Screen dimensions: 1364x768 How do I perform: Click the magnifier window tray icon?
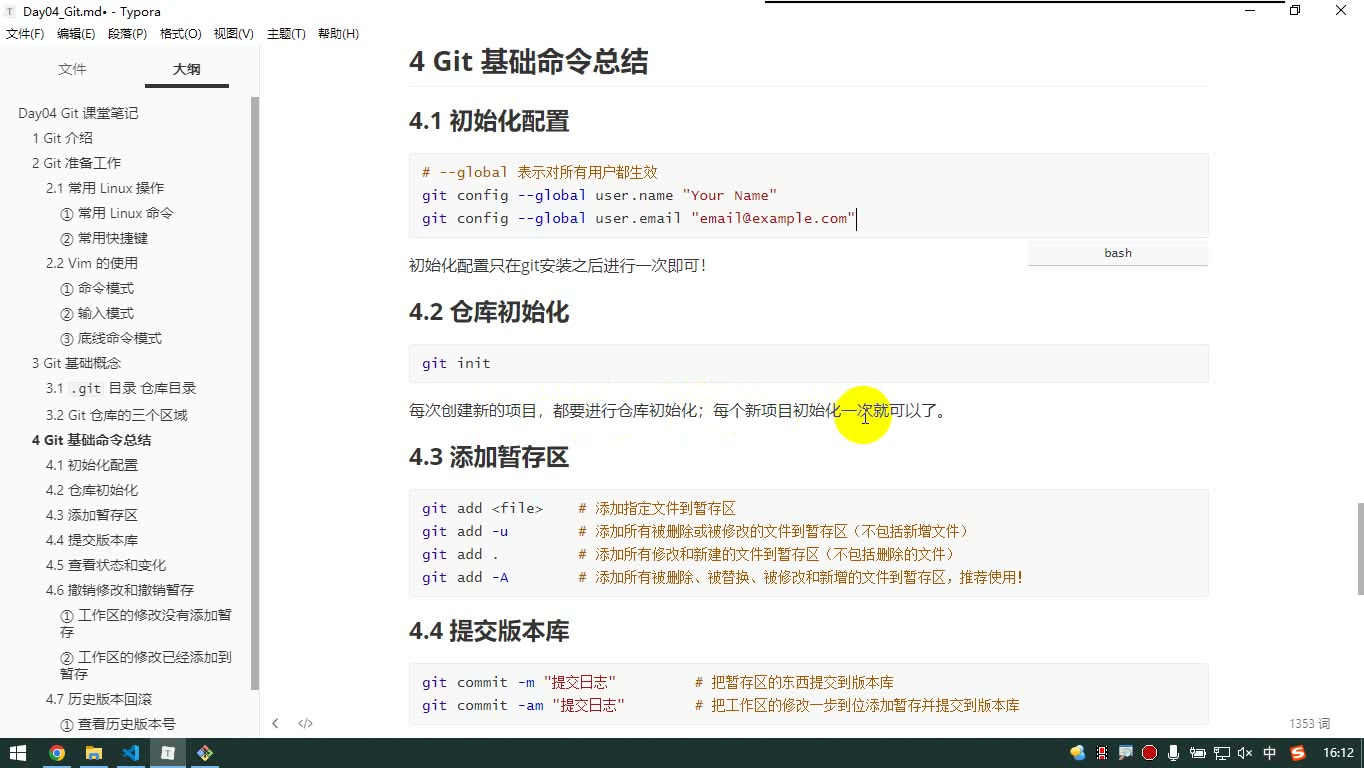click(x=1126, y=753)
